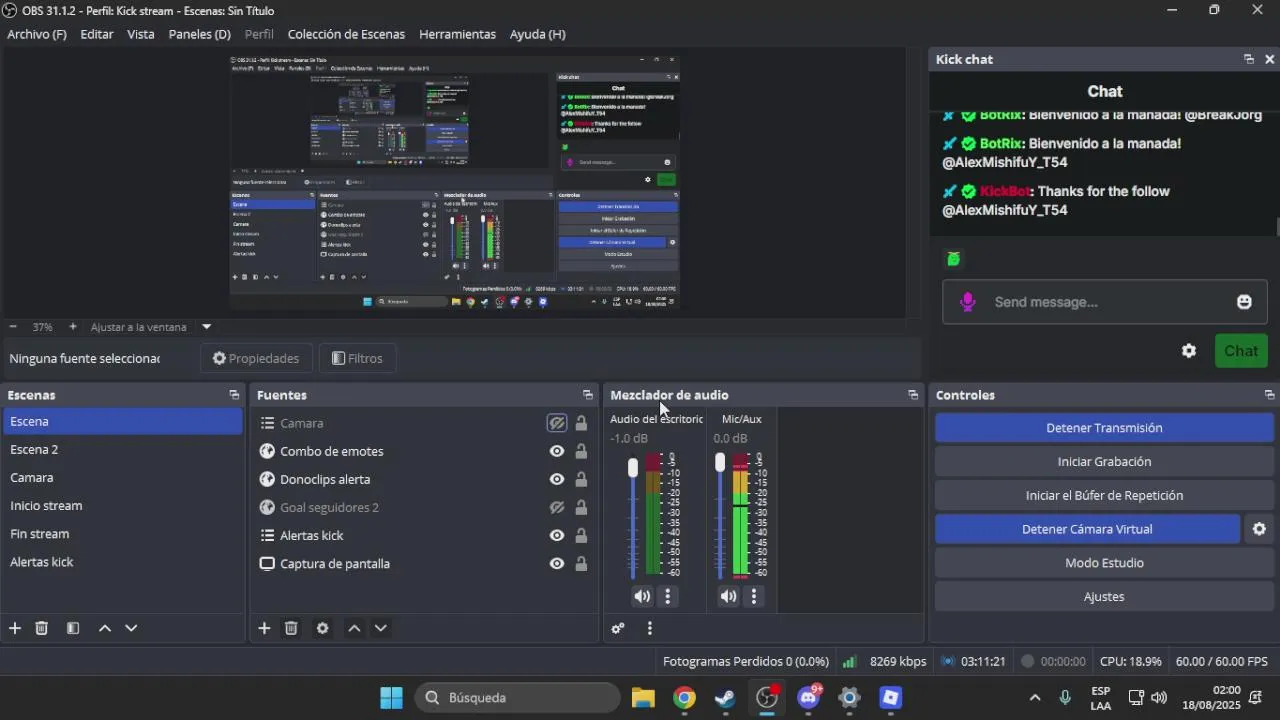Hide Alertas kick source
This screenshot has height=720, width=1280.
point(557,535)
